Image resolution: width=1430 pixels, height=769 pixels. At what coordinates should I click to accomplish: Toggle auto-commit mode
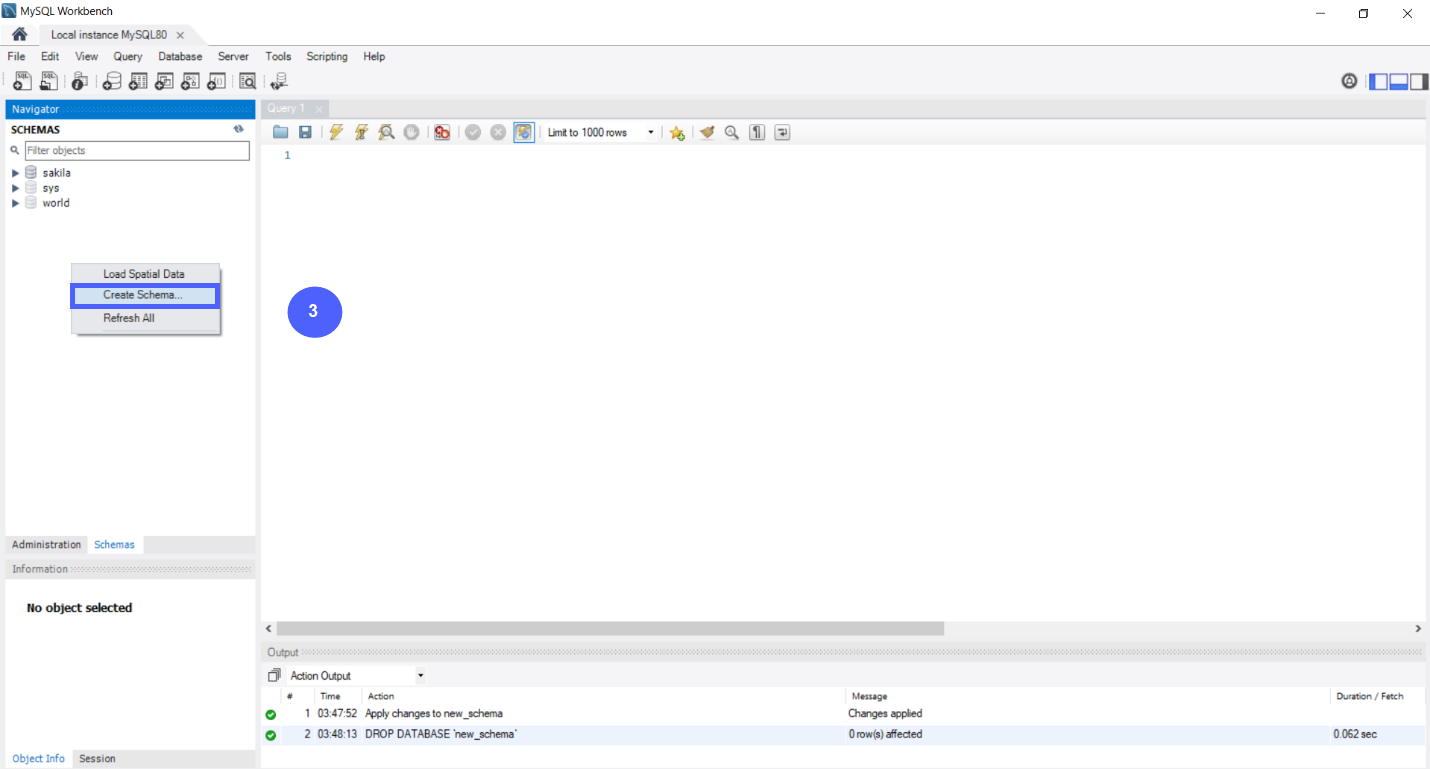[x=524, y=132]
